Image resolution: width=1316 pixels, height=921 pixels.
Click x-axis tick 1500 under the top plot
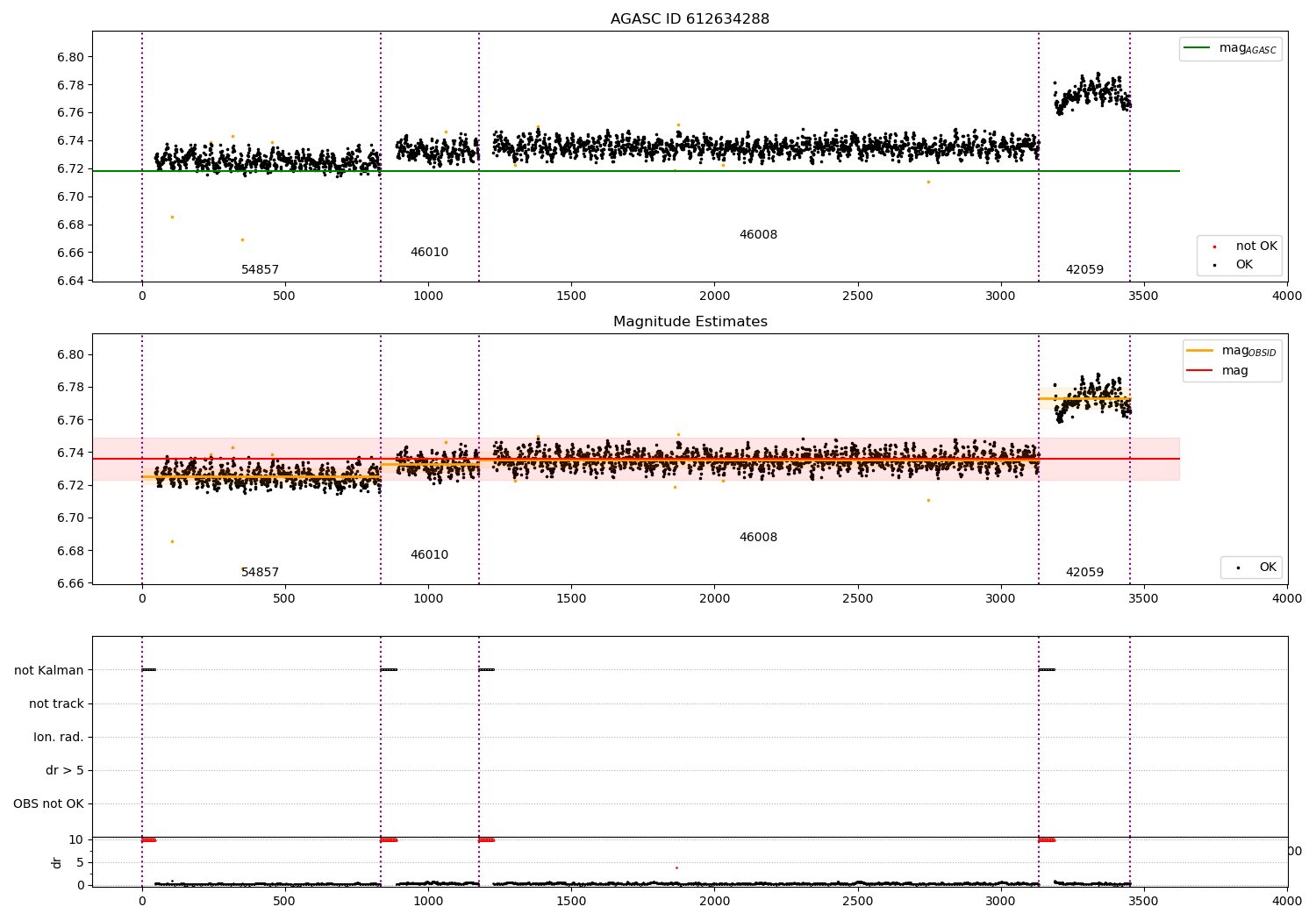click(571, 296)
